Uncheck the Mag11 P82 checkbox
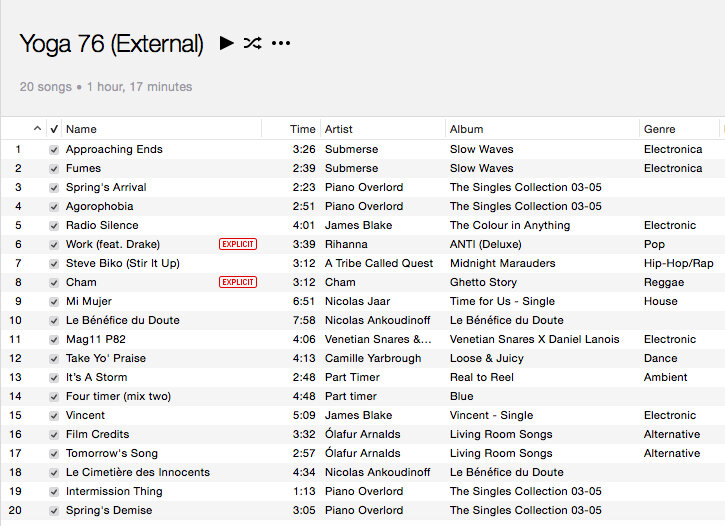725x526 pixels. [54, 340]
